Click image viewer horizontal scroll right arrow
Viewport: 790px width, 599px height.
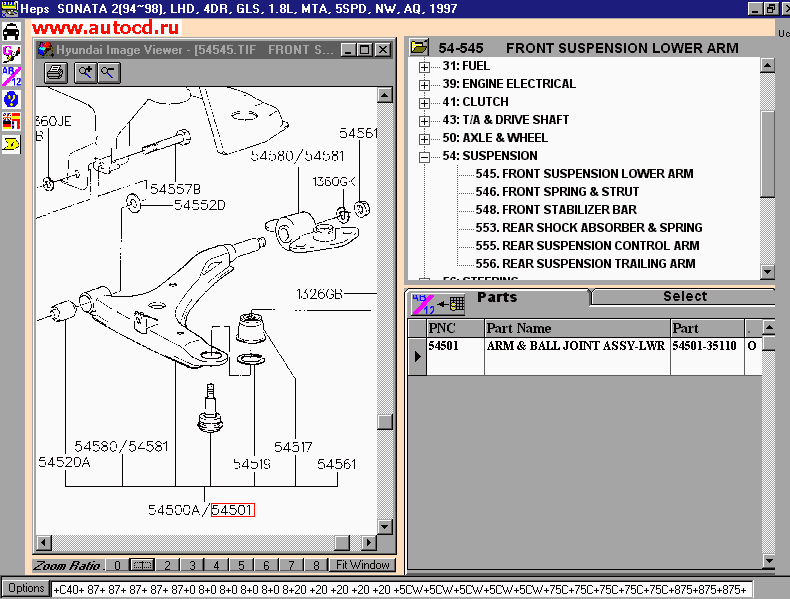(369, 543)
